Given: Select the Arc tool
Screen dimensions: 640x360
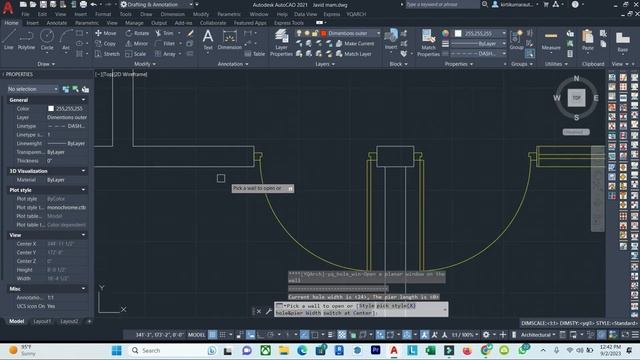Looking at the screenshot, I should click(x=66, y=40).
